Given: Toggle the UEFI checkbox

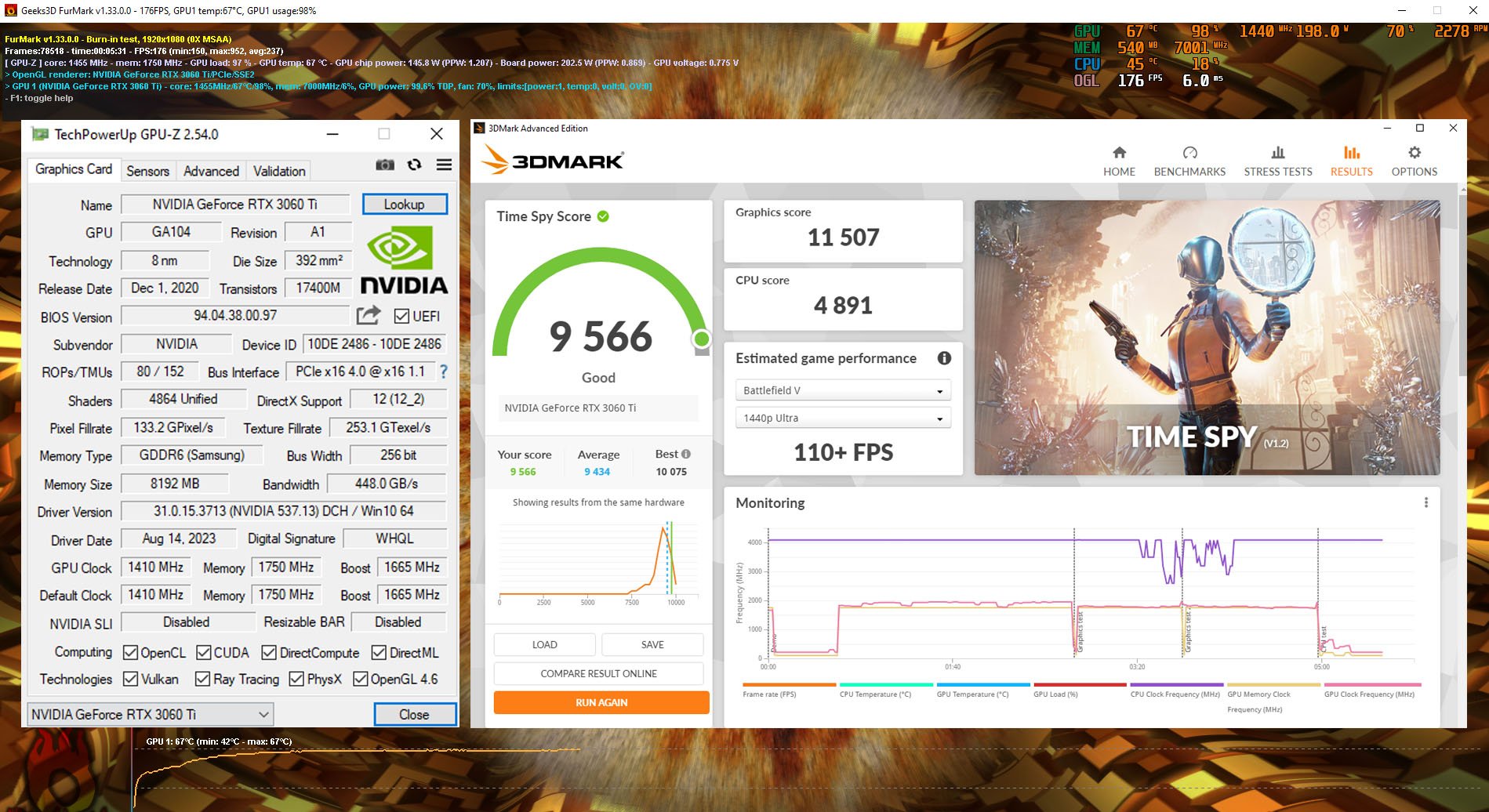Looking at the screenshot, I should (401, 316).
